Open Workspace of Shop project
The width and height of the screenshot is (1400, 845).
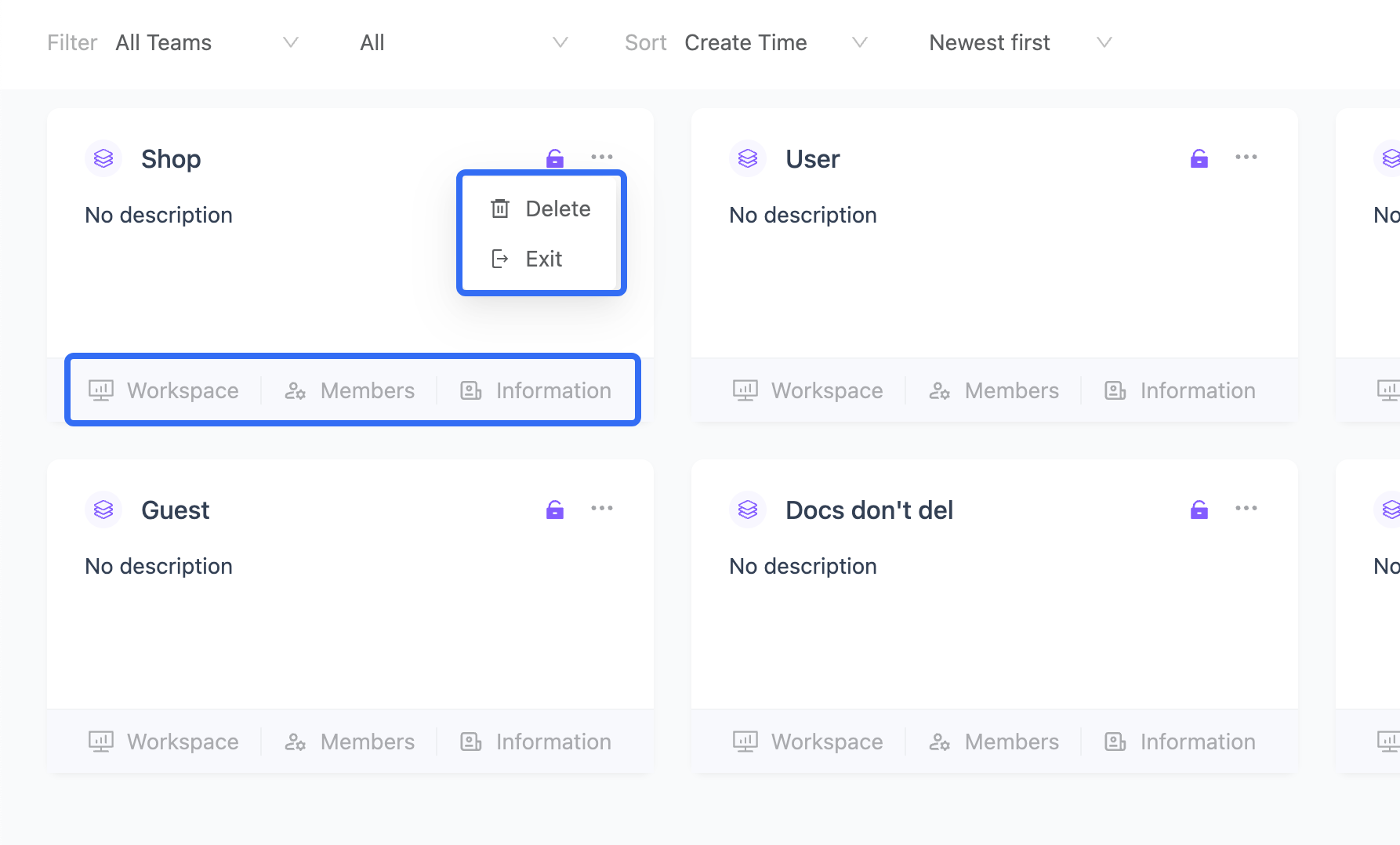[x=164, y=390]
